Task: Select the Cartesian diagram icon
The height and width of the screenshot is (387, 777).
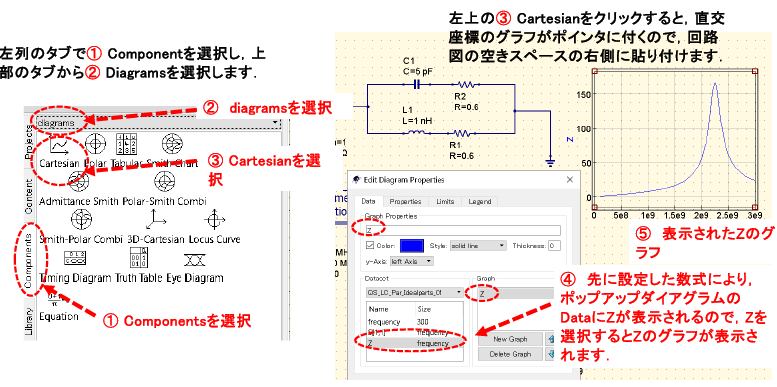Action: coord(60,145)
